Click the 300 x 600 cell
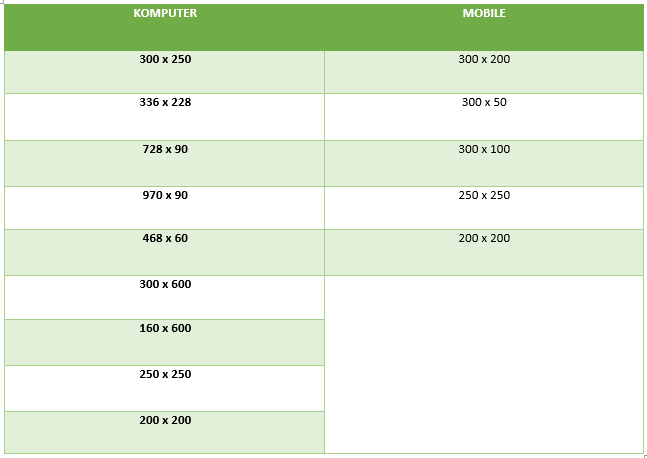Viewport: 647px width, 458px height. 165,285
